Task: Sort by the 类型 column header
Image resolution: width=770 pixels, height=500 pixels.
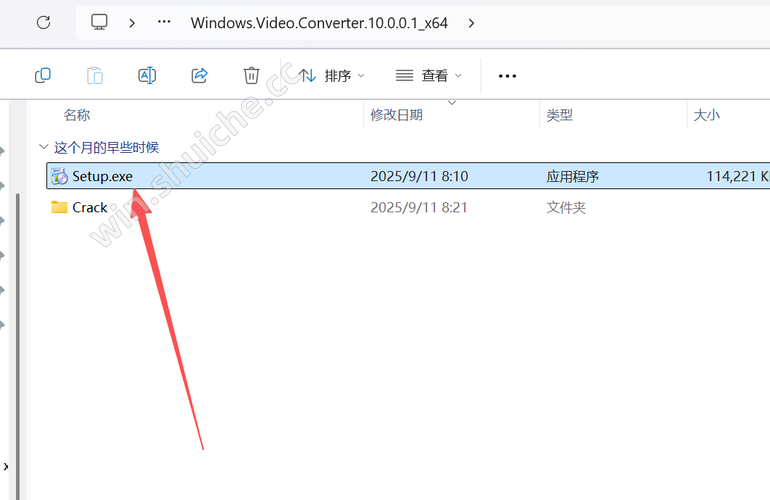Action: 560,115
